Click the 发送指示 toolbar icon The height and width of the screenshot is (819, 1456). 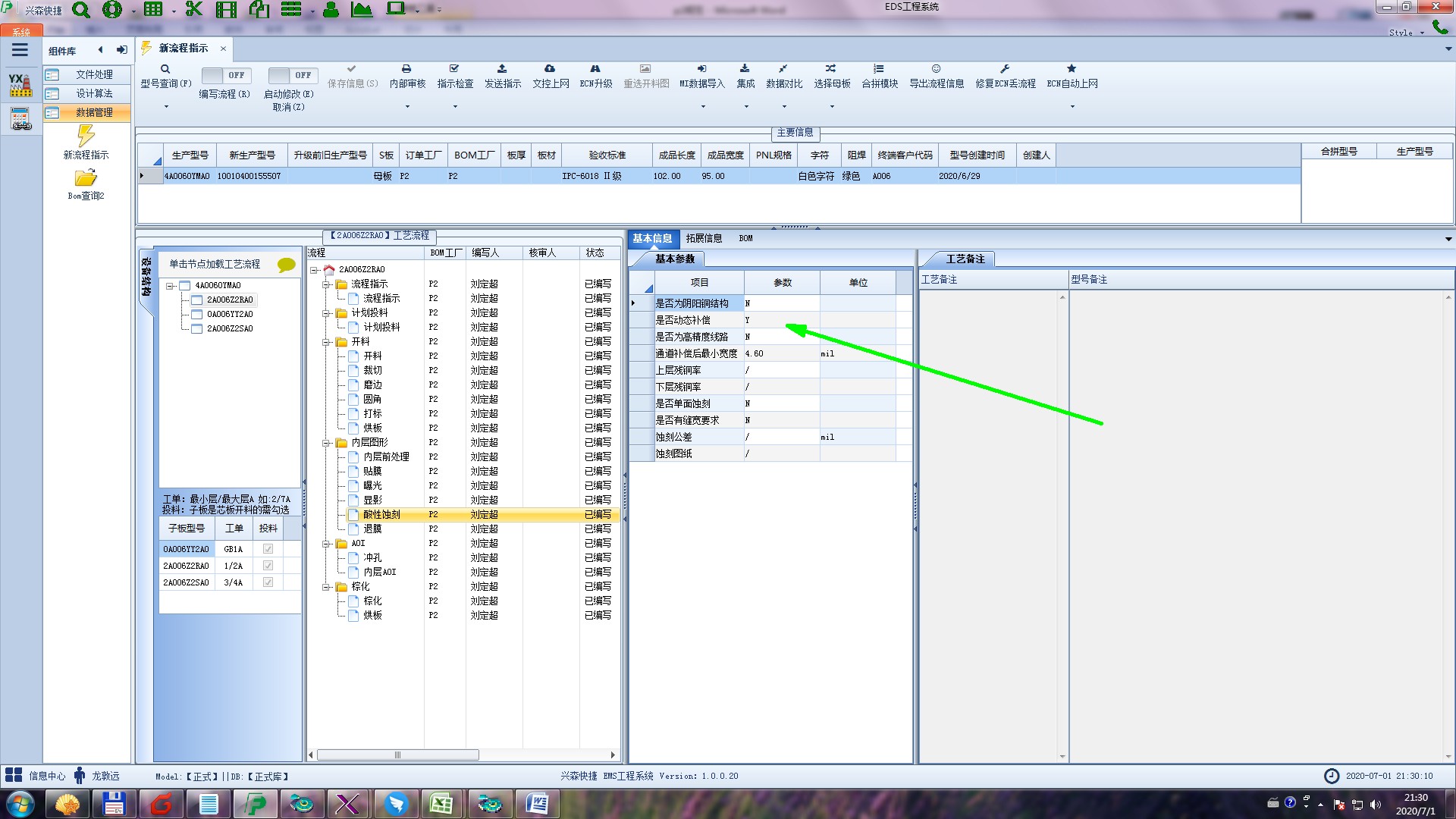tap(502, 69)
